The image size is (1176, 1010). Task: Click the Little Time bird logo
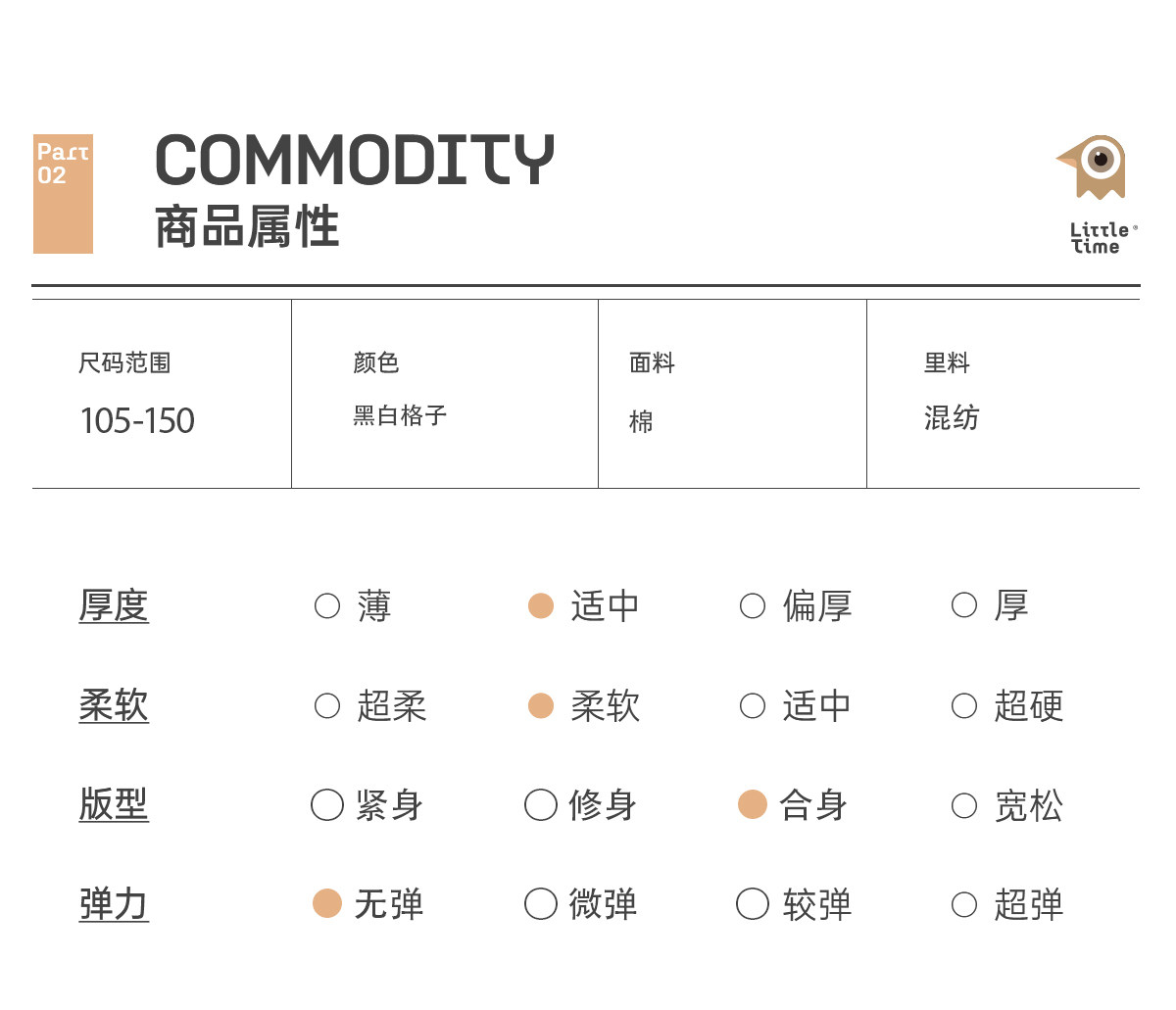tap(1095, 167)
